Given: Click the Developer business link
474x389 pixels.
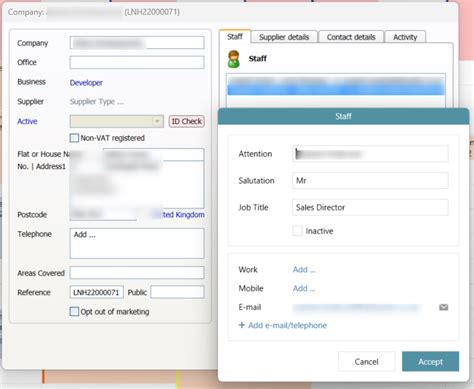Looking at the screenshot, I should pos(86,83).
